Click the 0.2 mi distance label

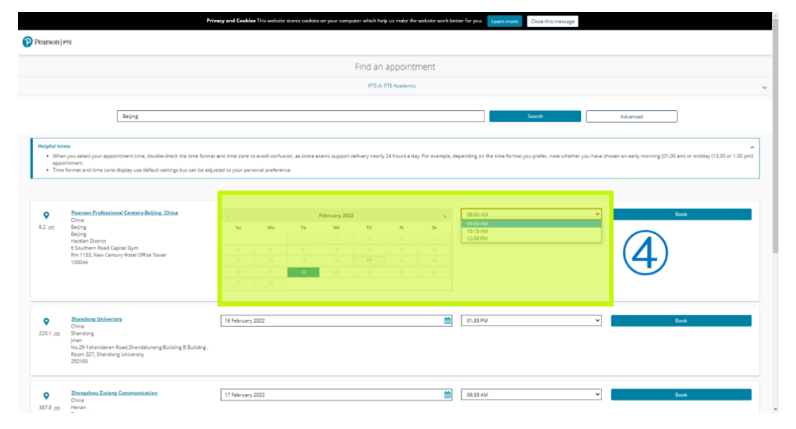[46, 227]
